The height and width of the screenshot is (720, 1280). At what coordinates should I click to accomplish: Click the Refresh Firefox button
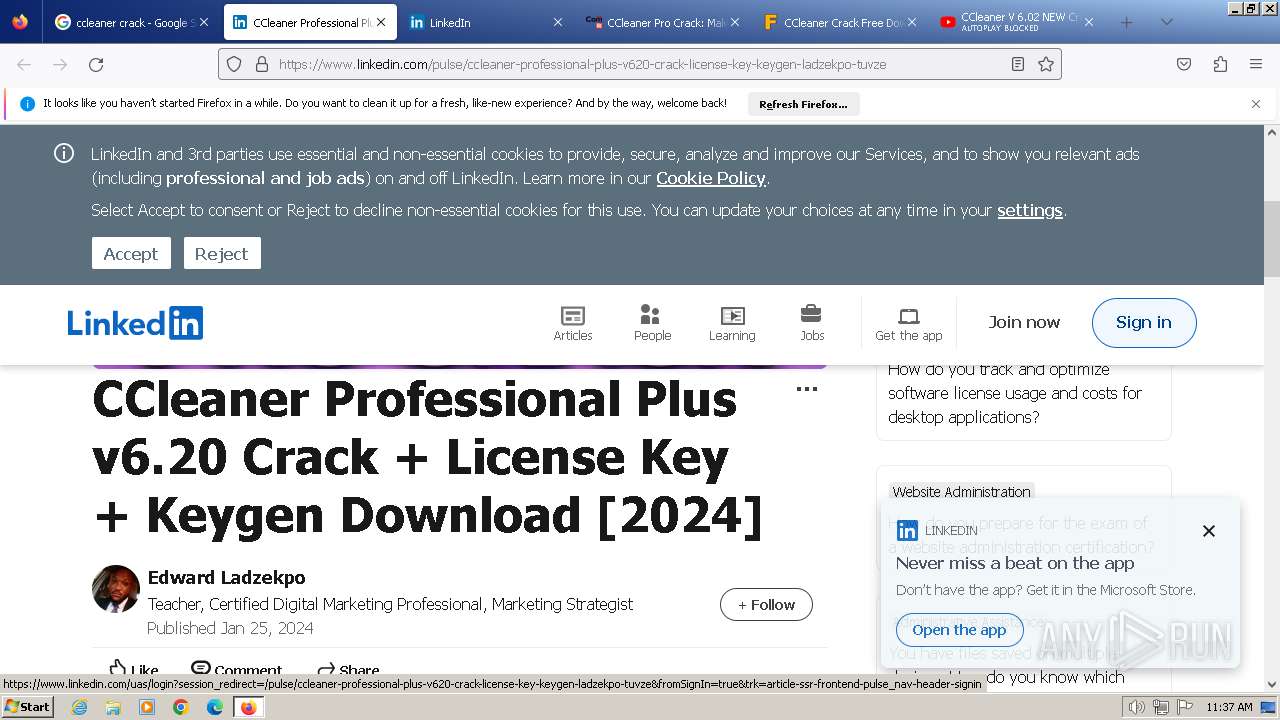(x=803, y=104)
